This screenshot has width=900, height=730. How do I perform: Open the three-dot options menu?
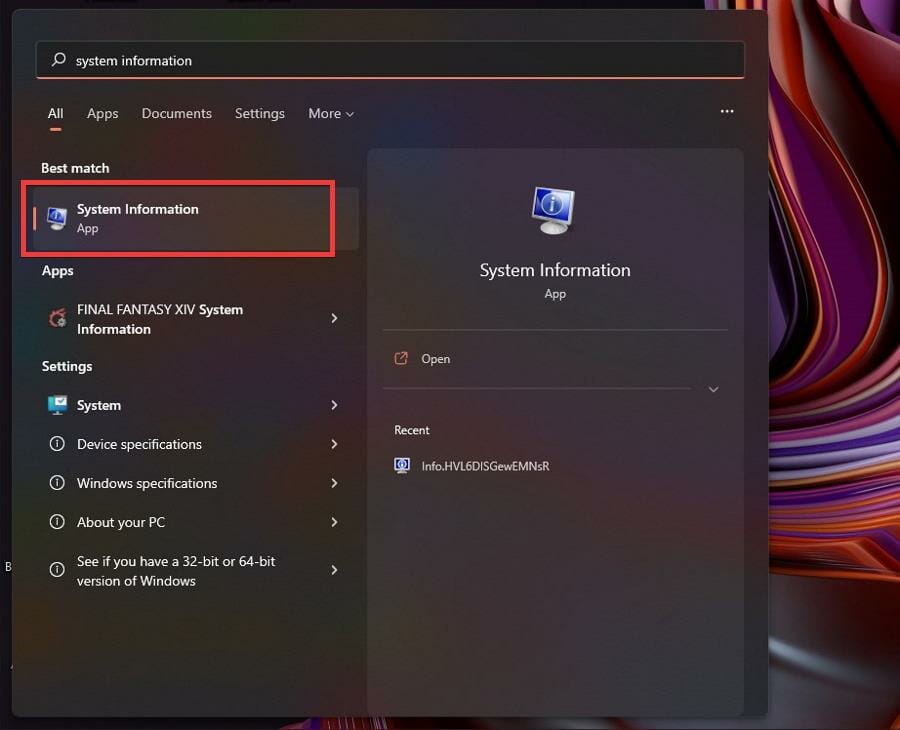[727, 111]
